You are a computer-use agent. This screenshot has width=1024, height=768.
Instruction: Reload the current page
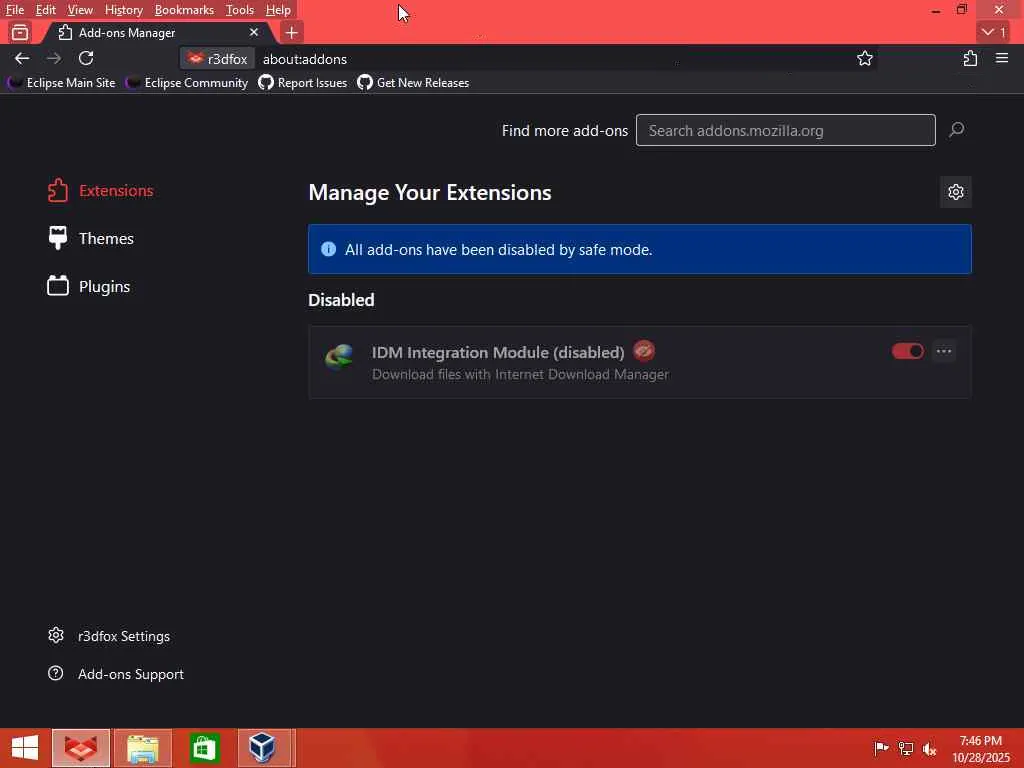[86, 58]
